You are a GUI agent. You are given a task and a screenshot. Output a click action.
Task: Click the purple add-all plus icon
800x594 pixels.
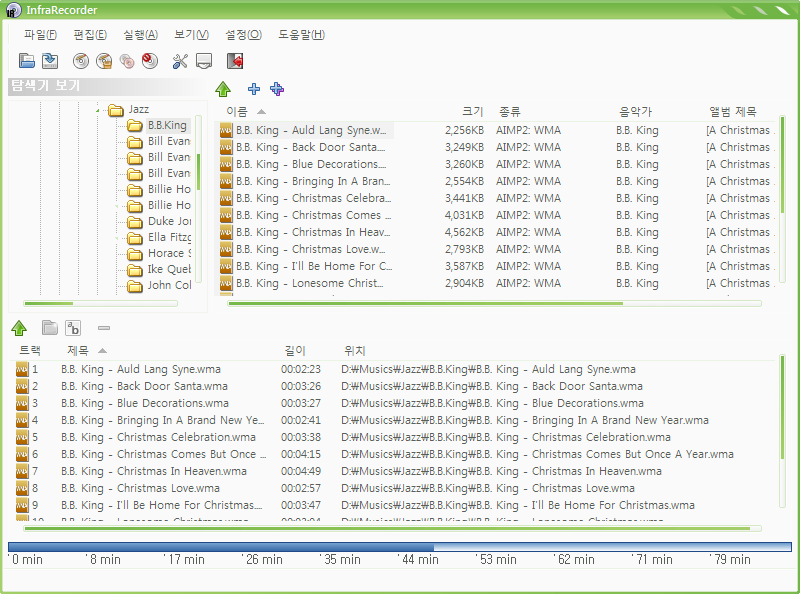click(277, 89)
